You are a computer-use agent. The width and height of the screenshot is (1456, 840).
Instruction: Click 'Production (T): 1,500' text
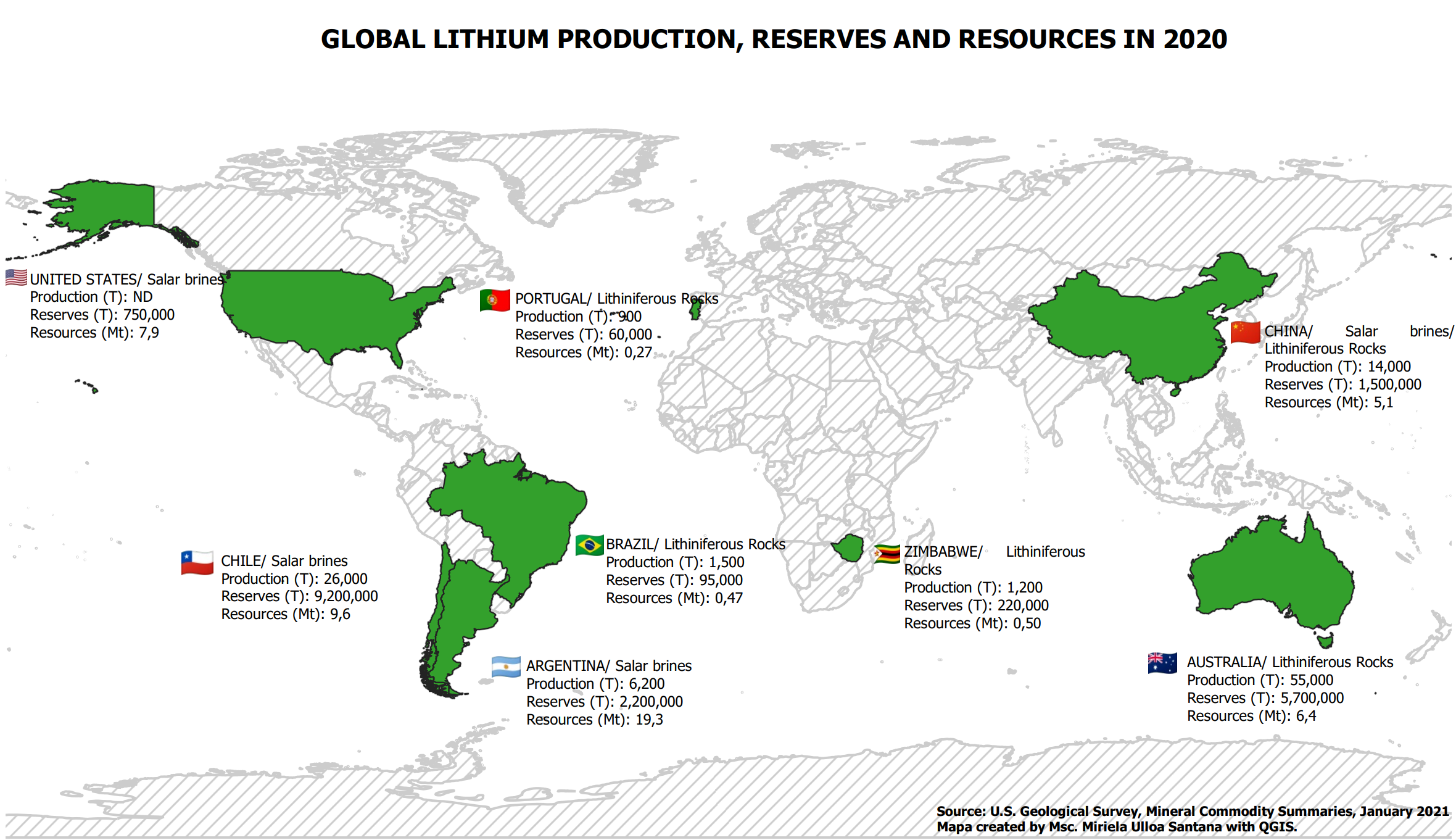click(675, 562)
